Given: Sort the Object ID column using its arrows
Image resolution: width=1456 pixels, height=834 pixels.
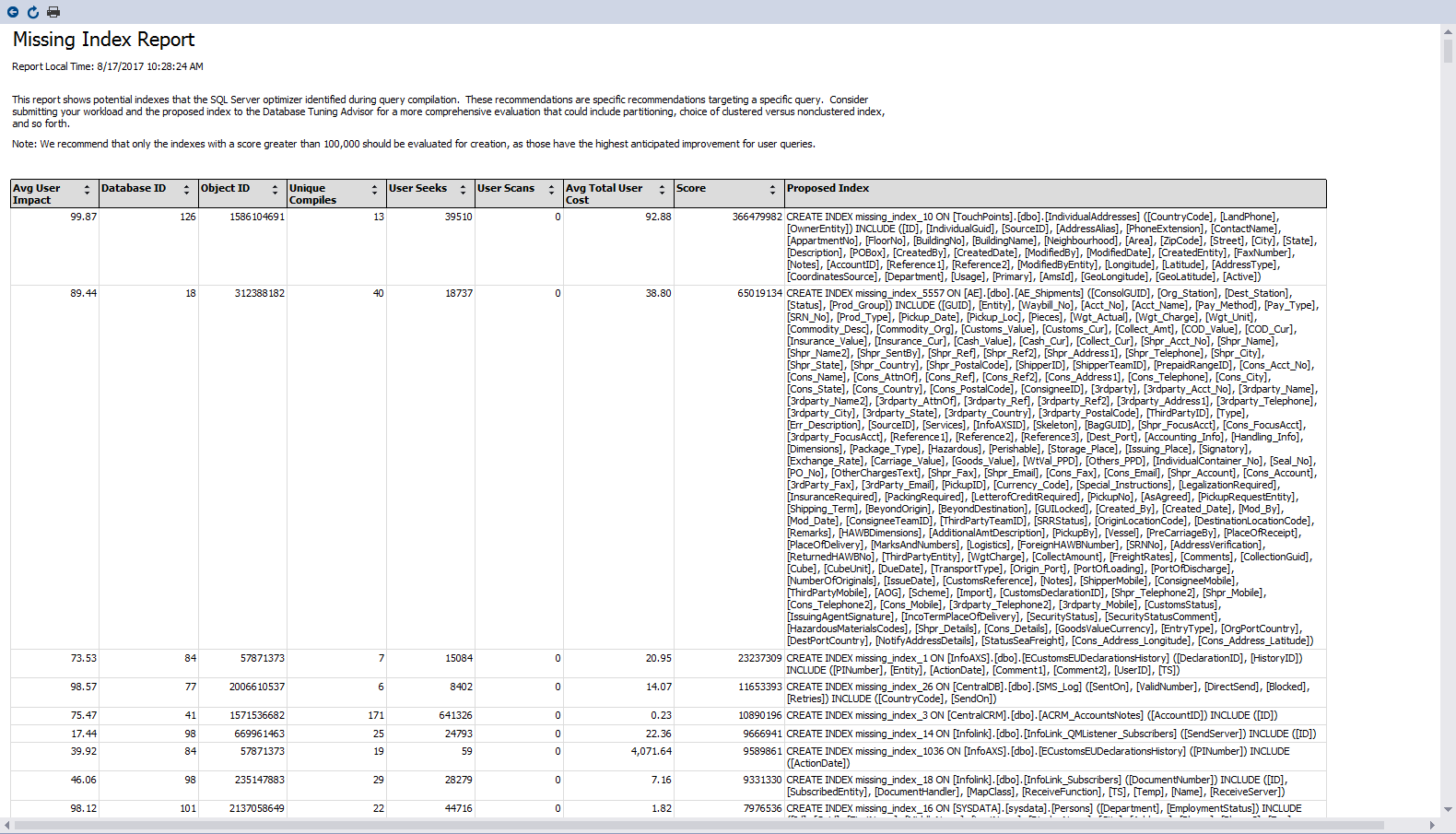Looking at the screenshot, I should tap(275, 190).
